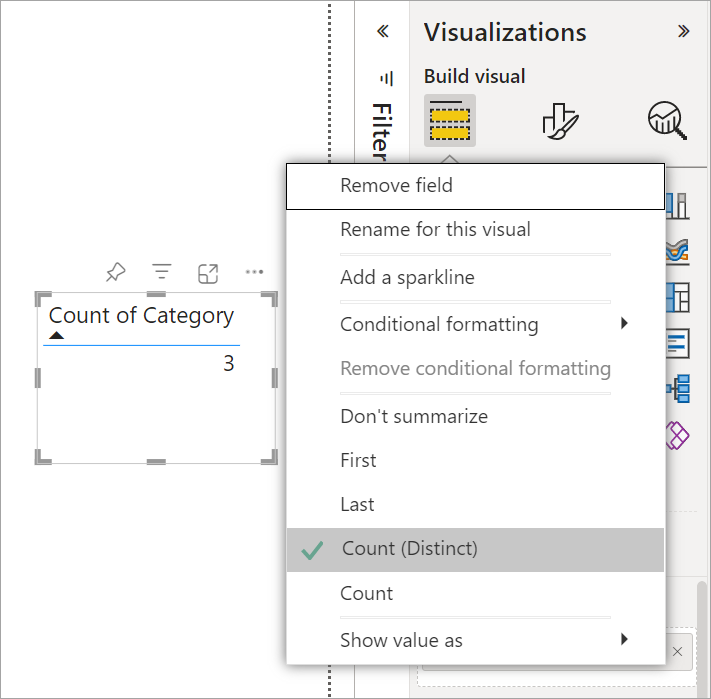Click Add a sparkline

[x=407, y=277]
